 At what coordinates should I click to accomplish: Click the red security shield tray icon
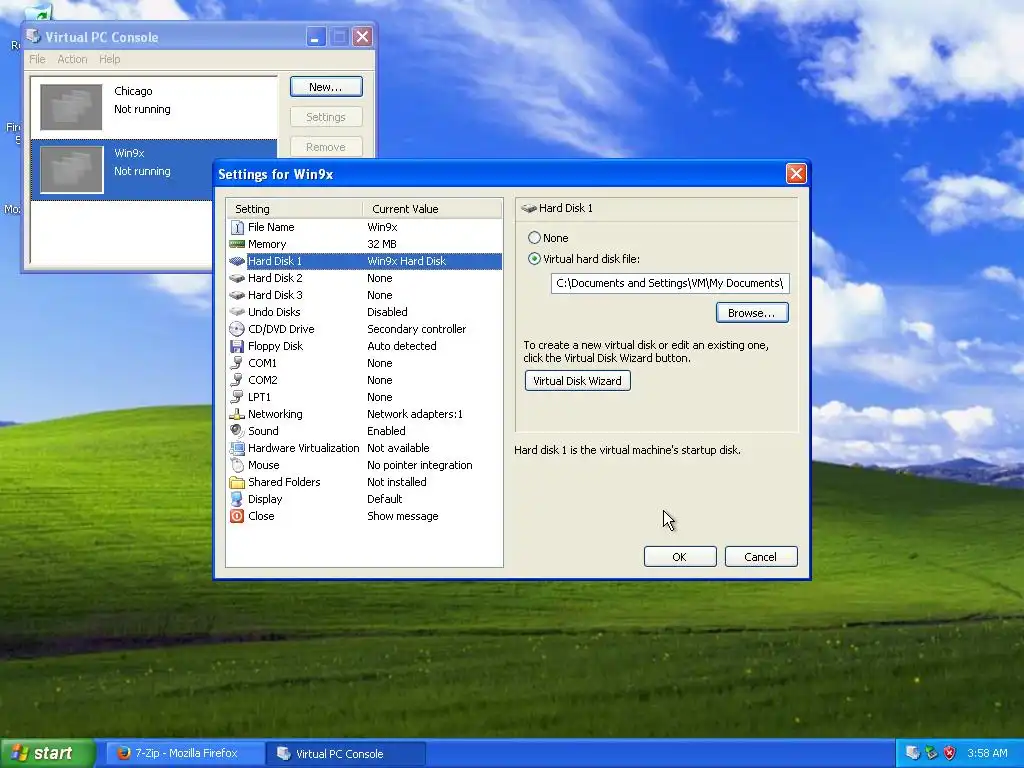(x=950, y=753)
